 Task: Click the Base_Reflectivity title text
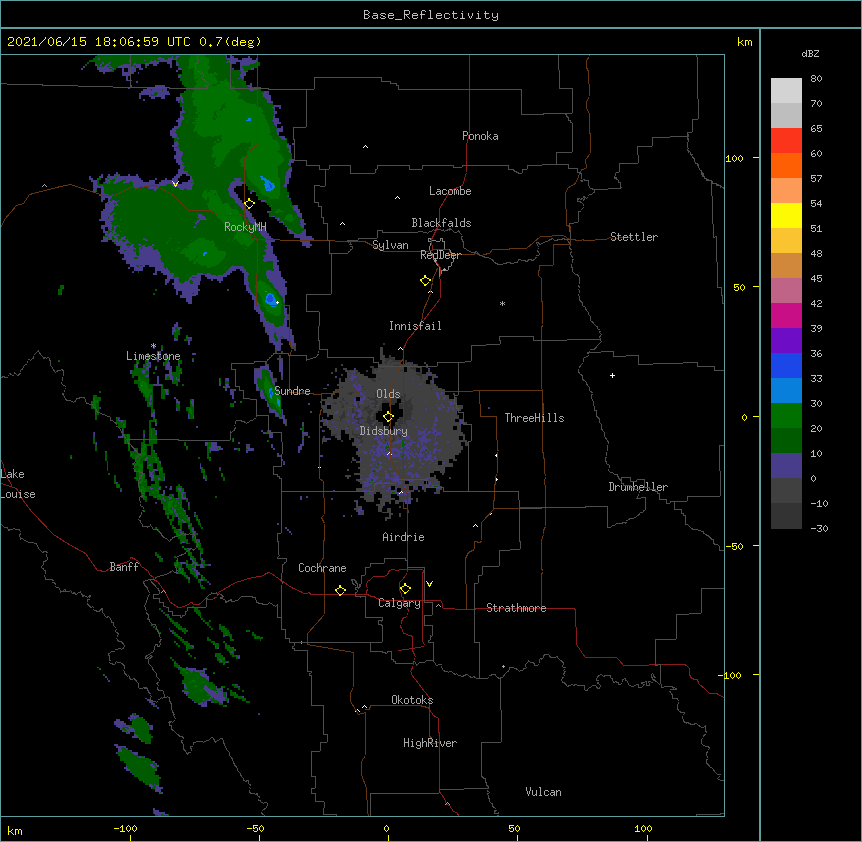tap(431, 15)
